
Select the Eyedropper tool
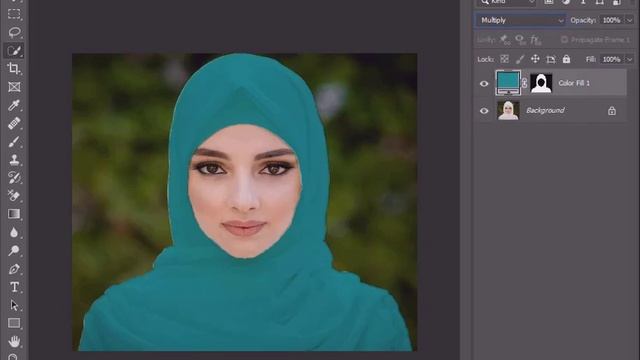[x=14, y=105]
